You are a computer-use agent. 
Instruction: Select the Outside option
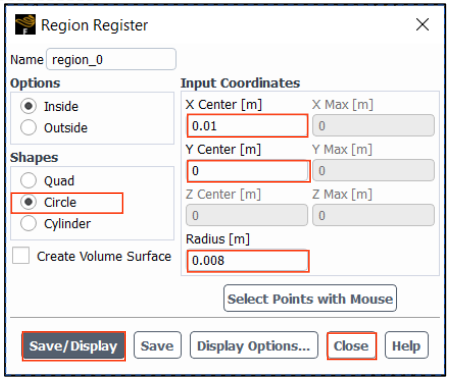coord(28,128)
